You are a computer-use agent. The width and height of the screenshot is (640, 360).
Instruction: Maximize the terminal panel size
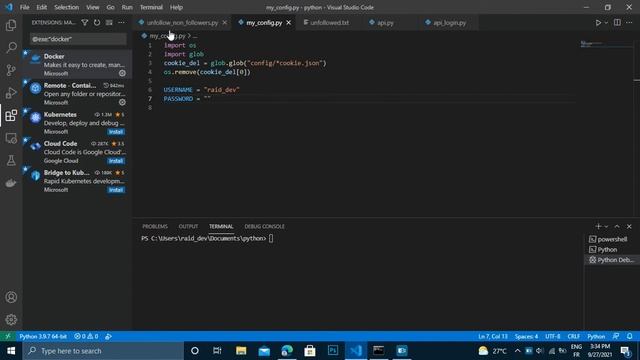(x=617, y=226)
